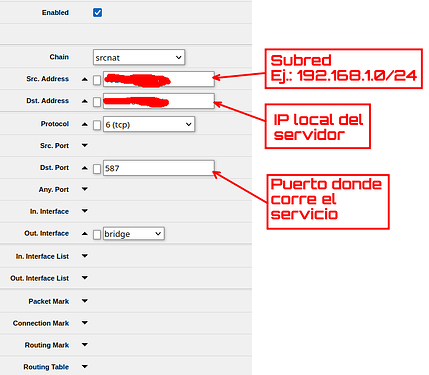Expand the In. Interface field

85,211
